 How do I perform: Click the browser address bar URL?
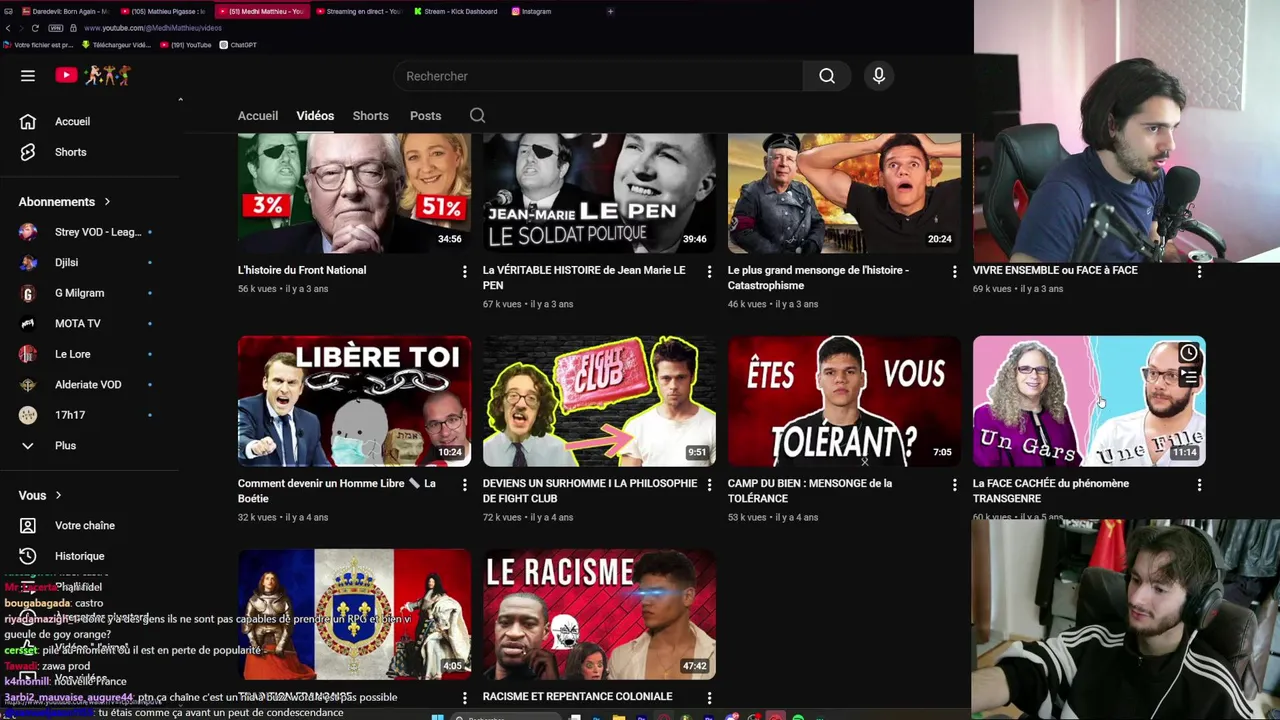tap(153, 28)
